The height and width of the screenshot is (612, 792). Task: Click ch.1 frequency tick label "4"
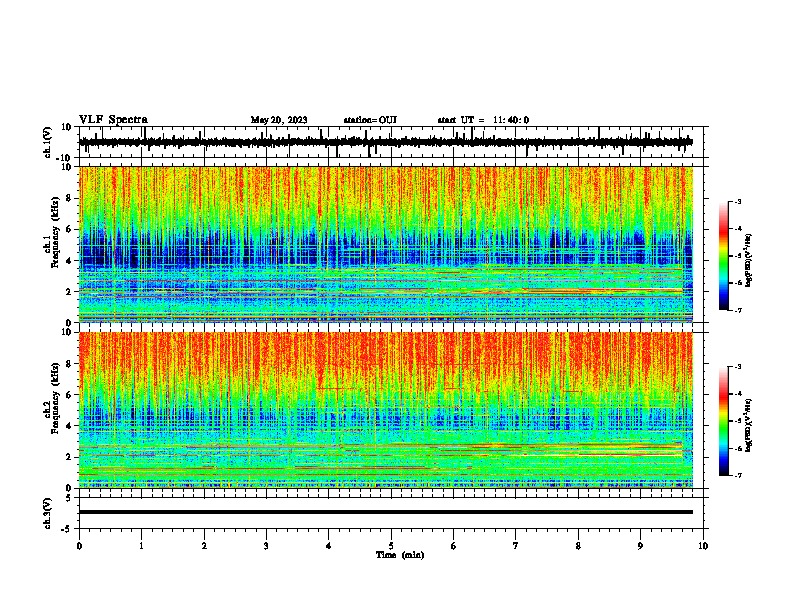coord(69,261)
